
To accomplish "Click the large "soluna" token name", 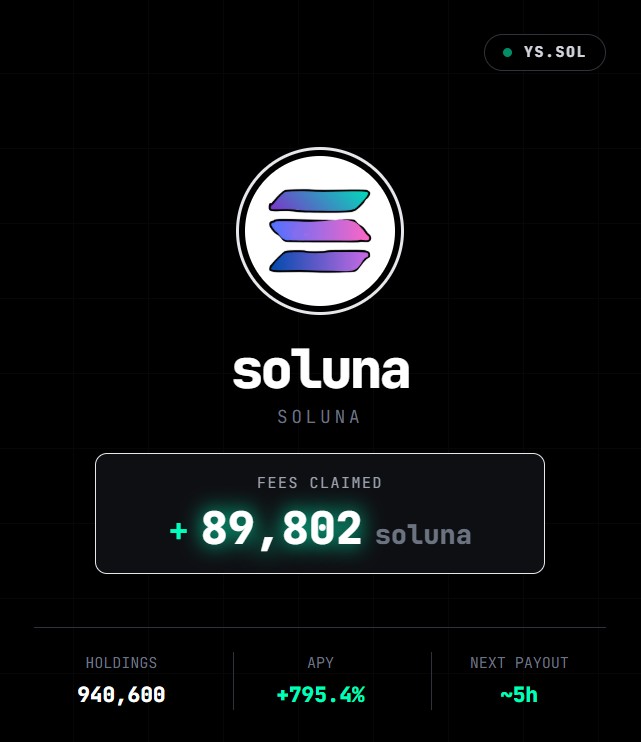I will click(321, 370).
